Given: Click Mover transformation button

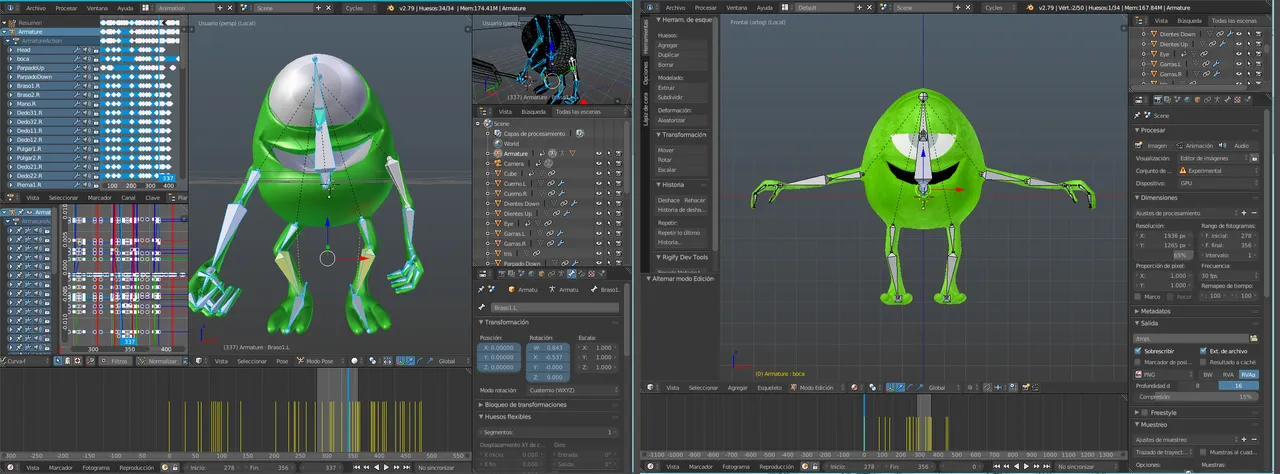Looking at the screenshot, I should (x=683, y=150).
